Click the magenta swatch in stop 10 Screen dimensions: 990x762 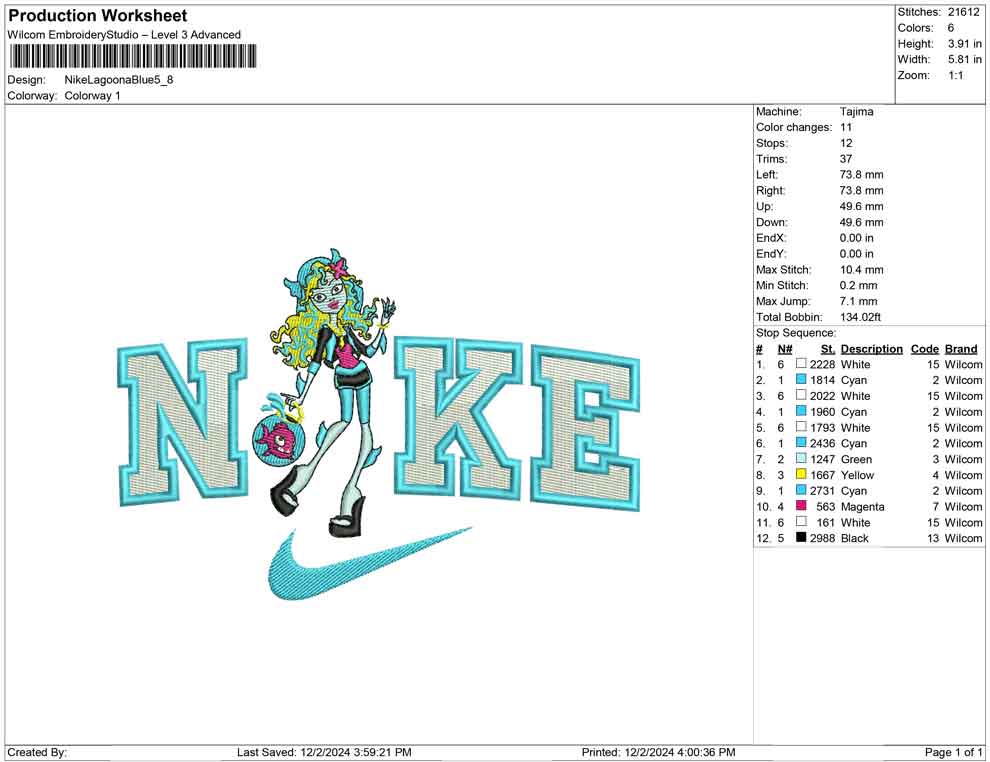pos(801,506)
